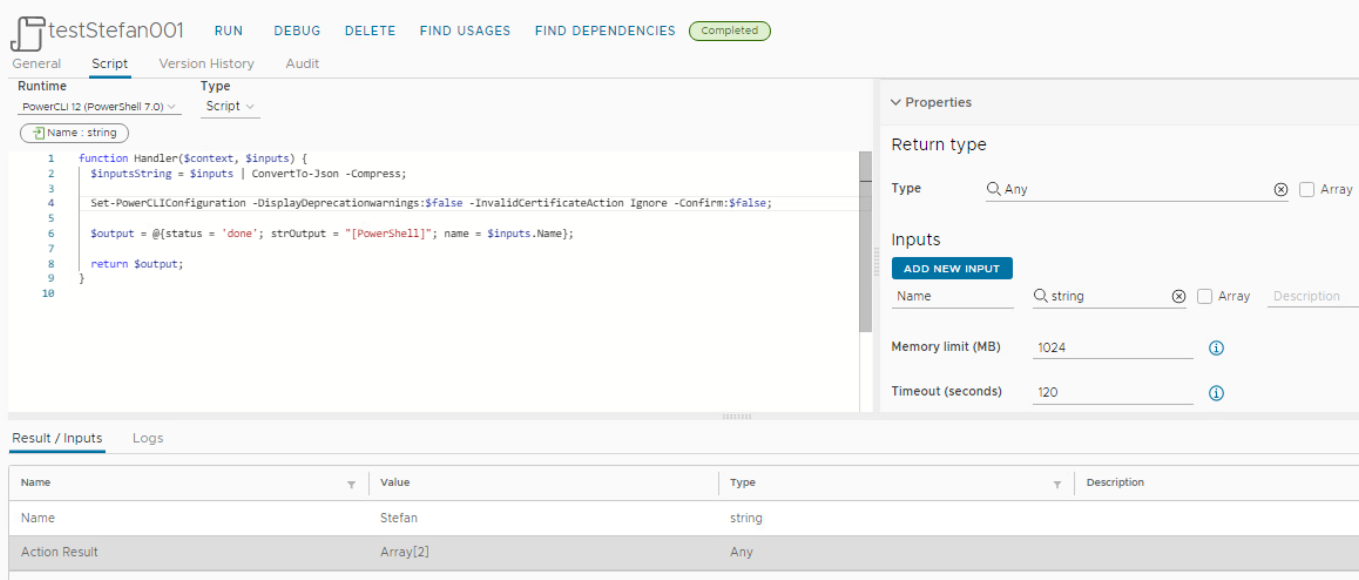
Task: Click the Value column header
Action: (395, 482)
